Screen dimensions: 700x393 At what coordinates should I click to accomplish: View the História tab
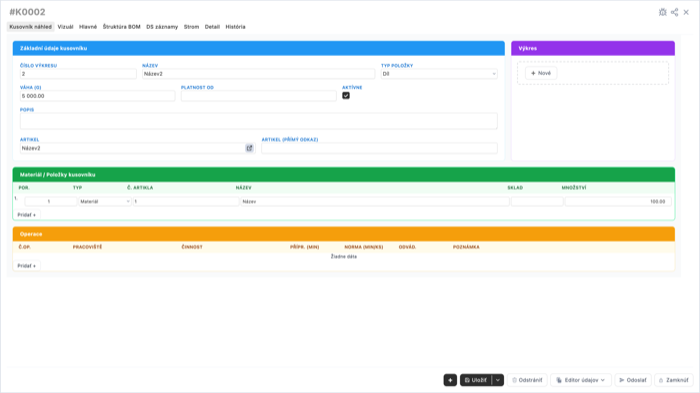[x=235, y=27]
